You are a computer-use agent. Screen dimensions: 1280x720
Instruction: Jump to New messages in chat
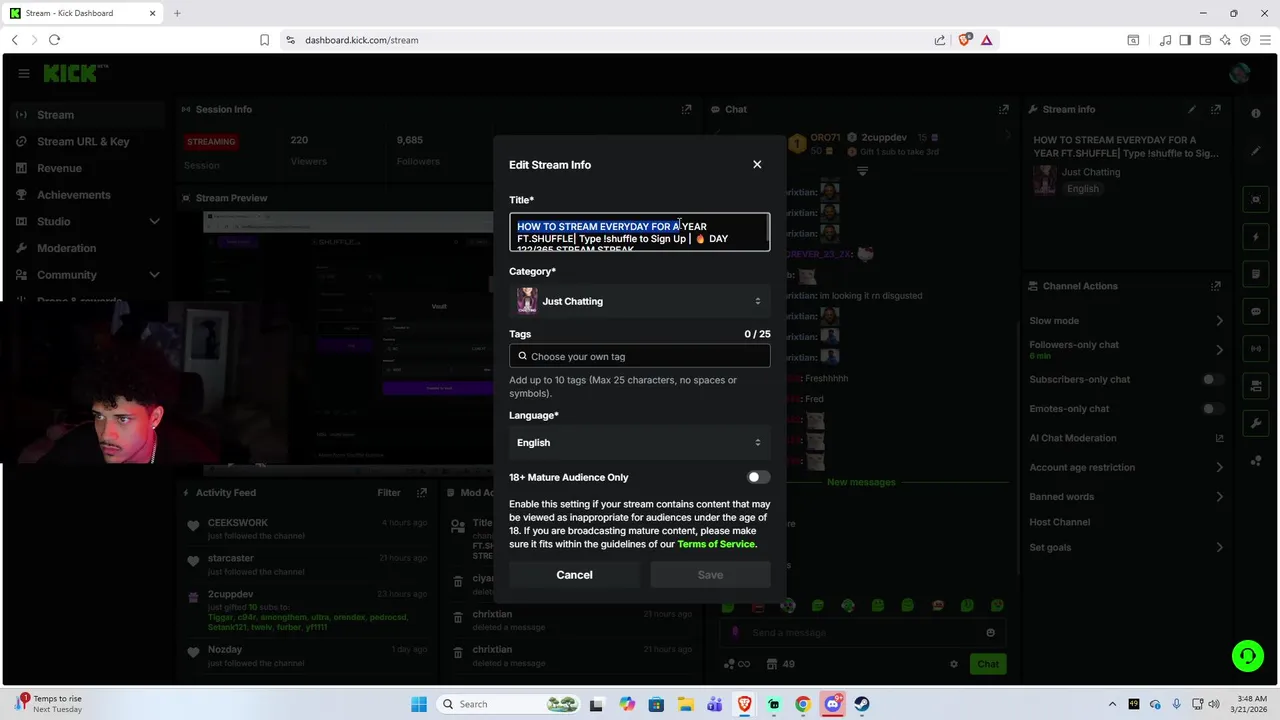pyautogui.click(x=861, y=482)
